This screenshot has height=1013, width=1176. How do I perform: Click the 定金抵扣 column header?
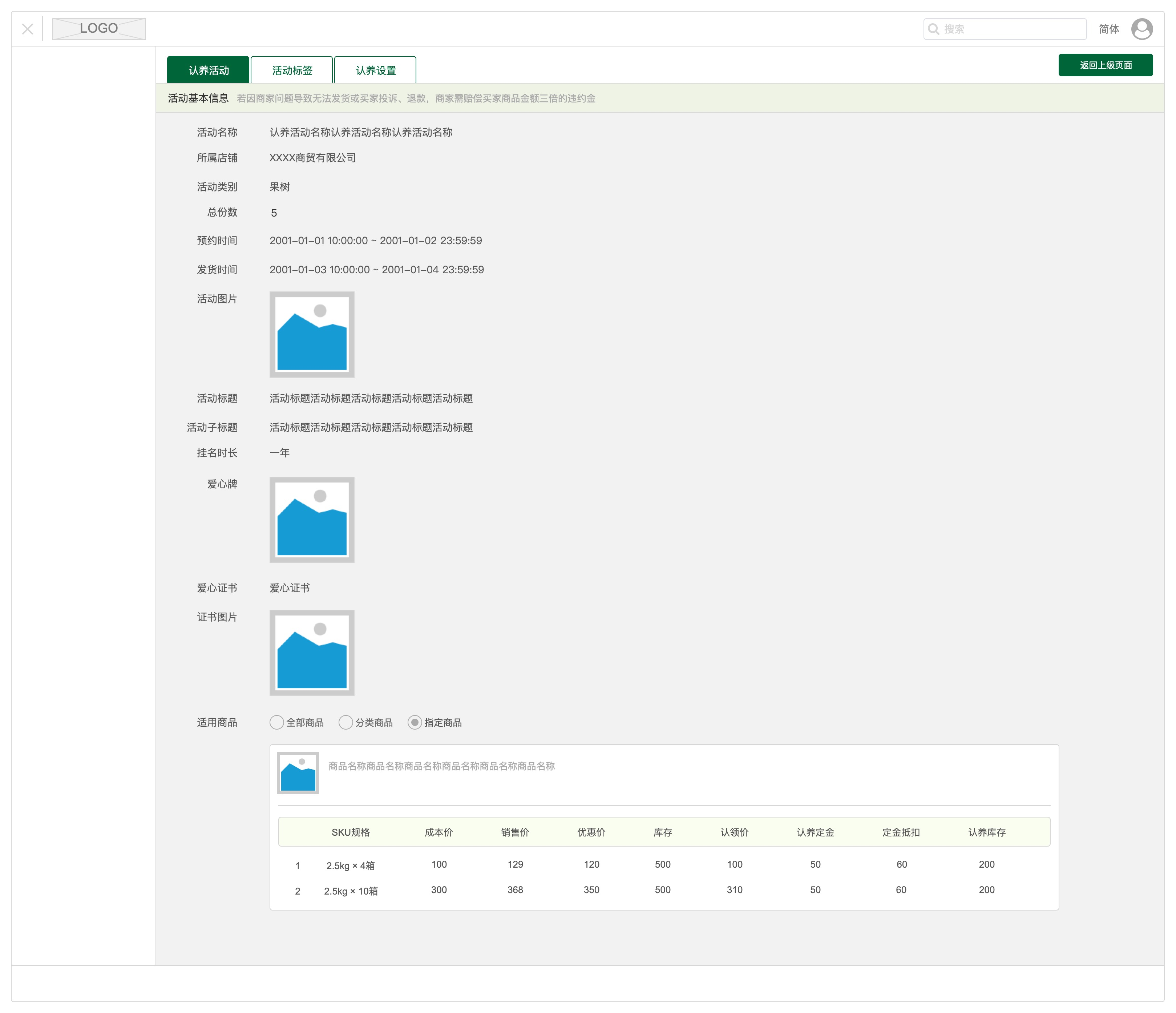pos(901,832)
